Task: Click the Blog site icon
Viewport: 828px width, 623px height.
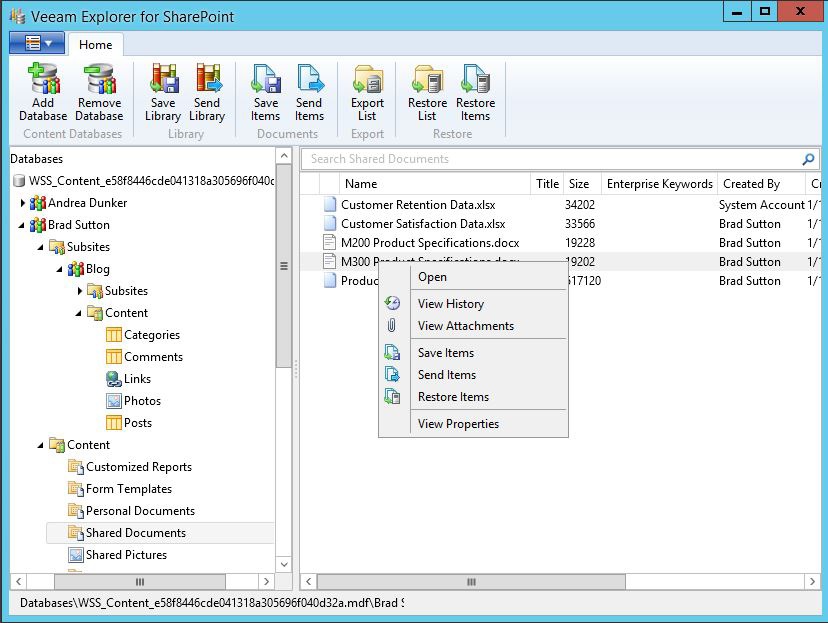Action: tap(76, 269)
